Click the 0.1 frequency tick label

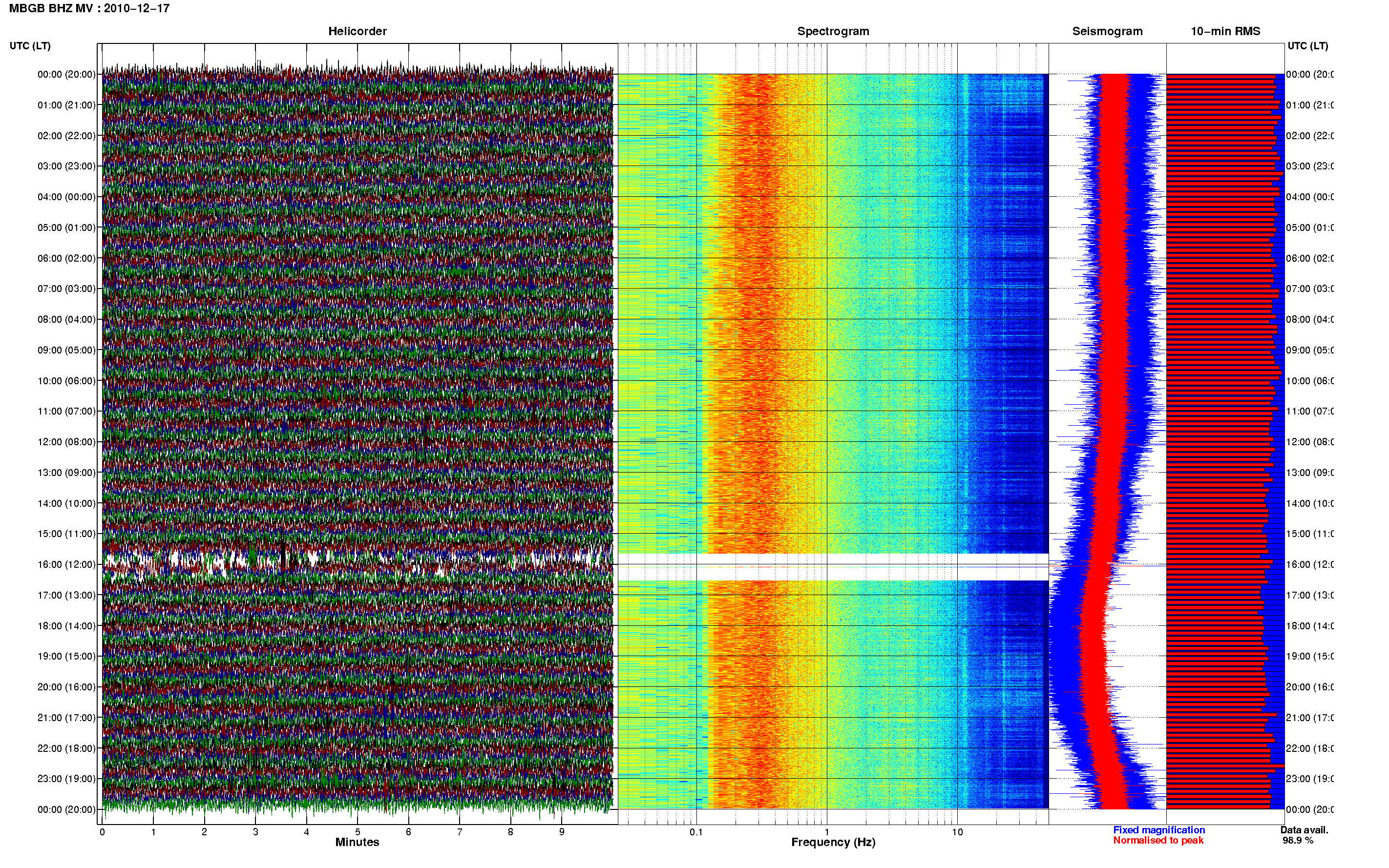tap(696, 832)
